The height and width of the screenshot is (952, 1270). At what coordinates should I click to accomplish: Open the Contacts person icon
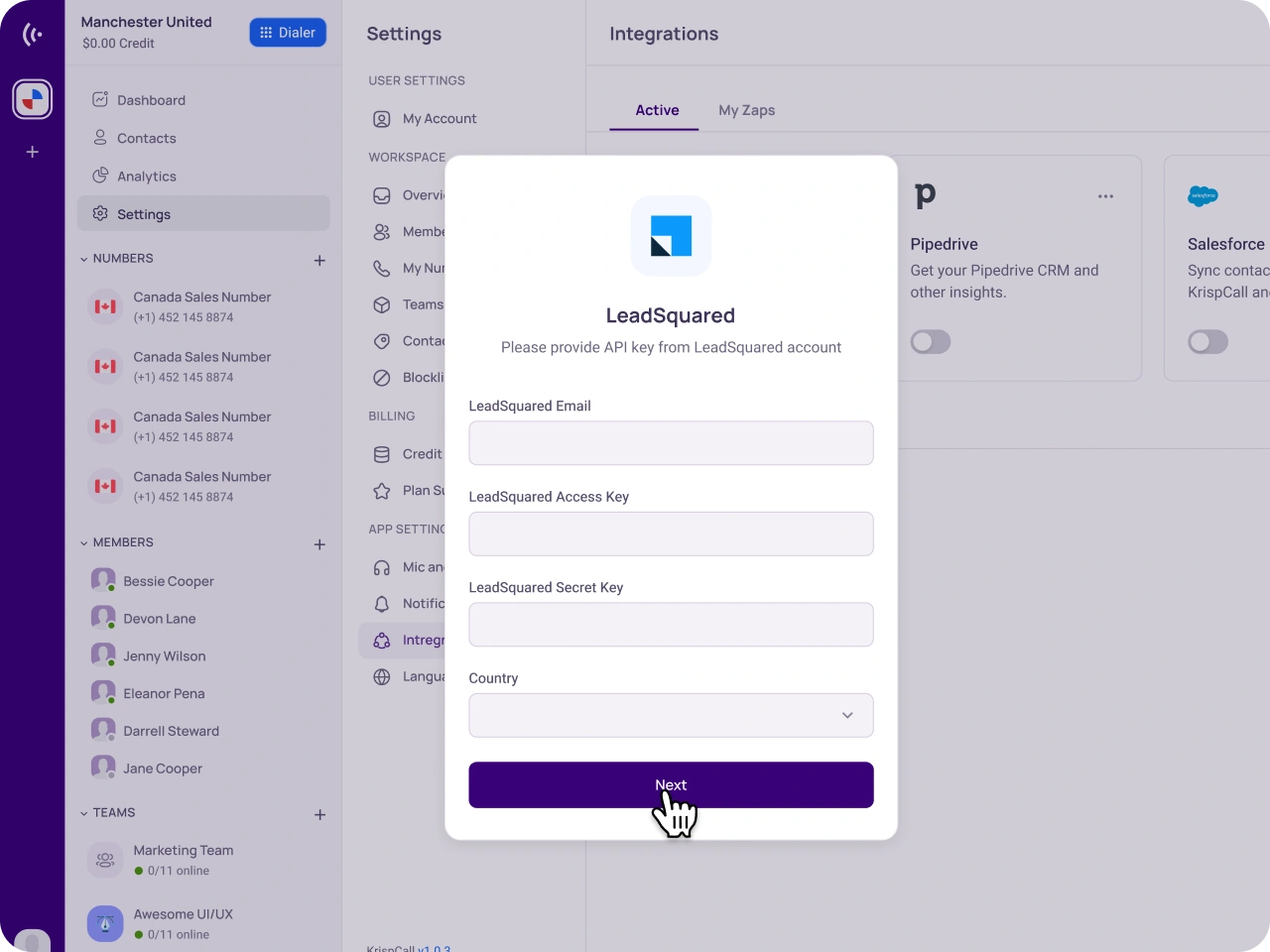100,138
